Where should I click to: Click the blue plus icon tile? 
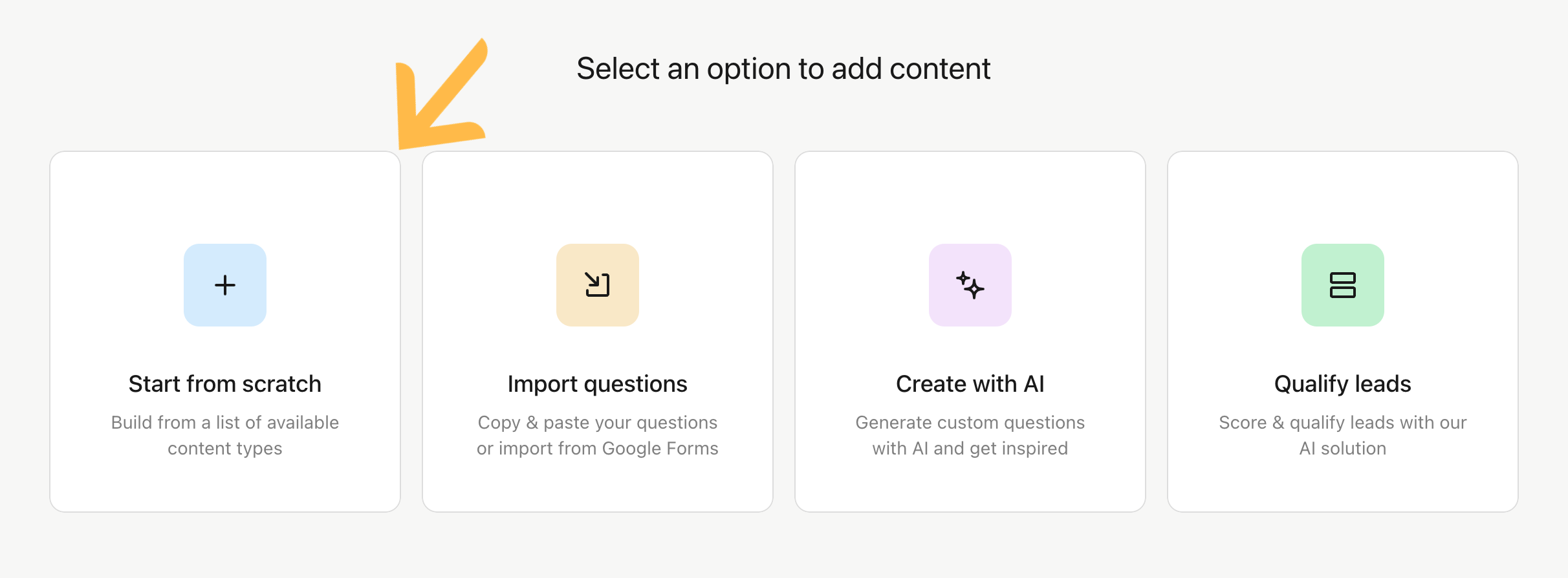coord(225,285)
